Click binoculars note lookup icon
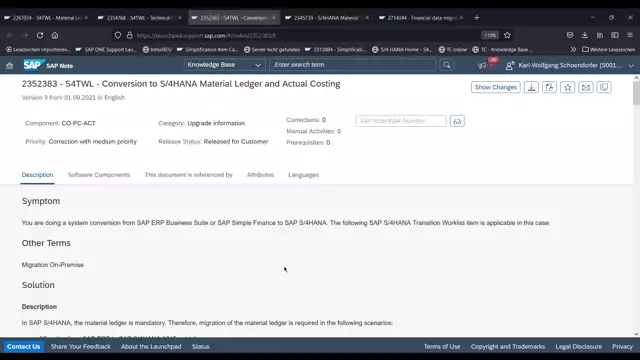640x360 pixels. click(x=457, y=121)
